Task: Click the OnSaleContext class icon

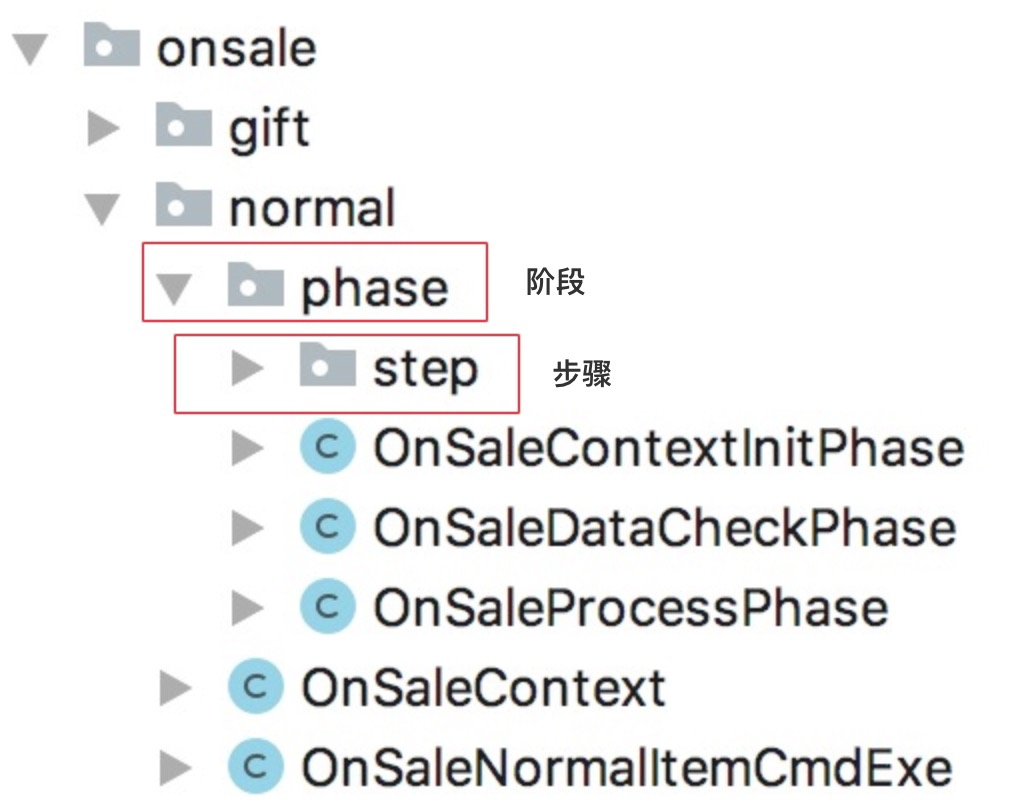Action: (256, 686)
